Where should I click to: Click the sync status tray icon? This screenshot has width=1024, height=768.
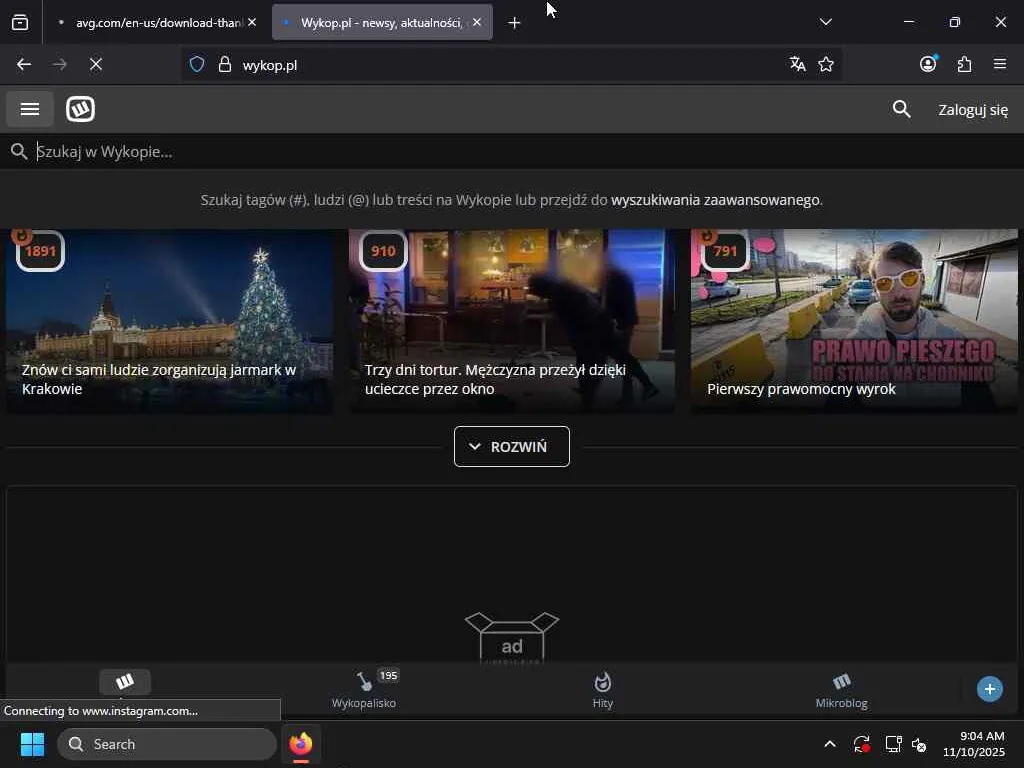pyautogui.click(x=861, y=744)
